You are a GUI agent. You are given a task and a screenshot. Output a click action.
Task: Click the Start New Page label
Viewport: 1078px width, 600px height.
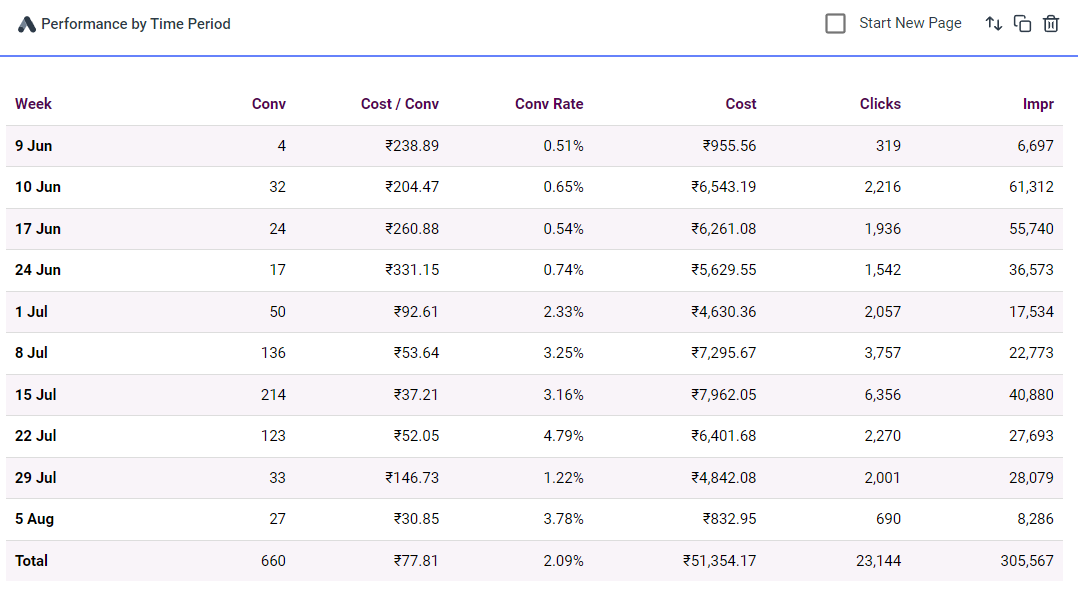(910, 23)
